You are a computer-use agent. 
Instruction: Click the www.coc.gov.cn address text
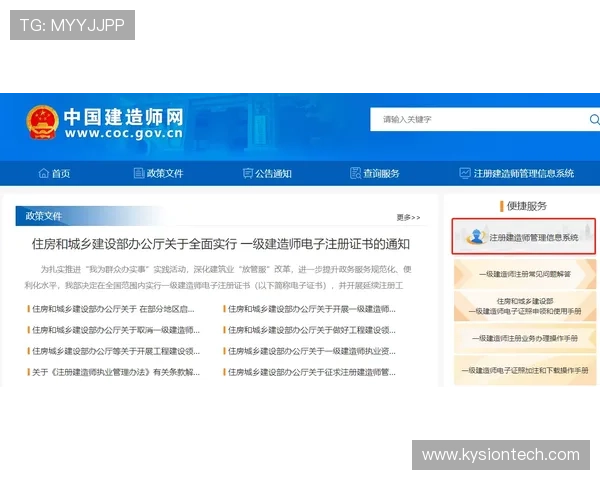(124, 133)
